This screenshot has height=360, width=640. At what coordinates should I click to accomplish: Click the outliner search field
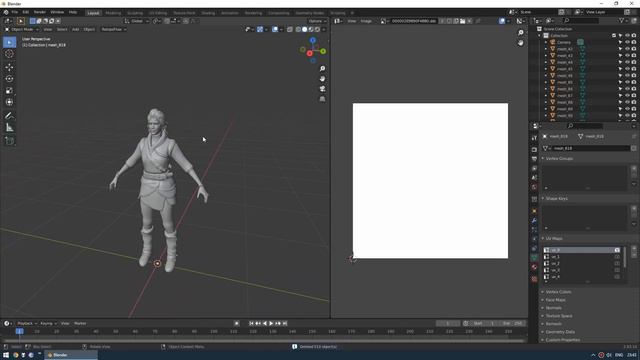coord(581,21)
